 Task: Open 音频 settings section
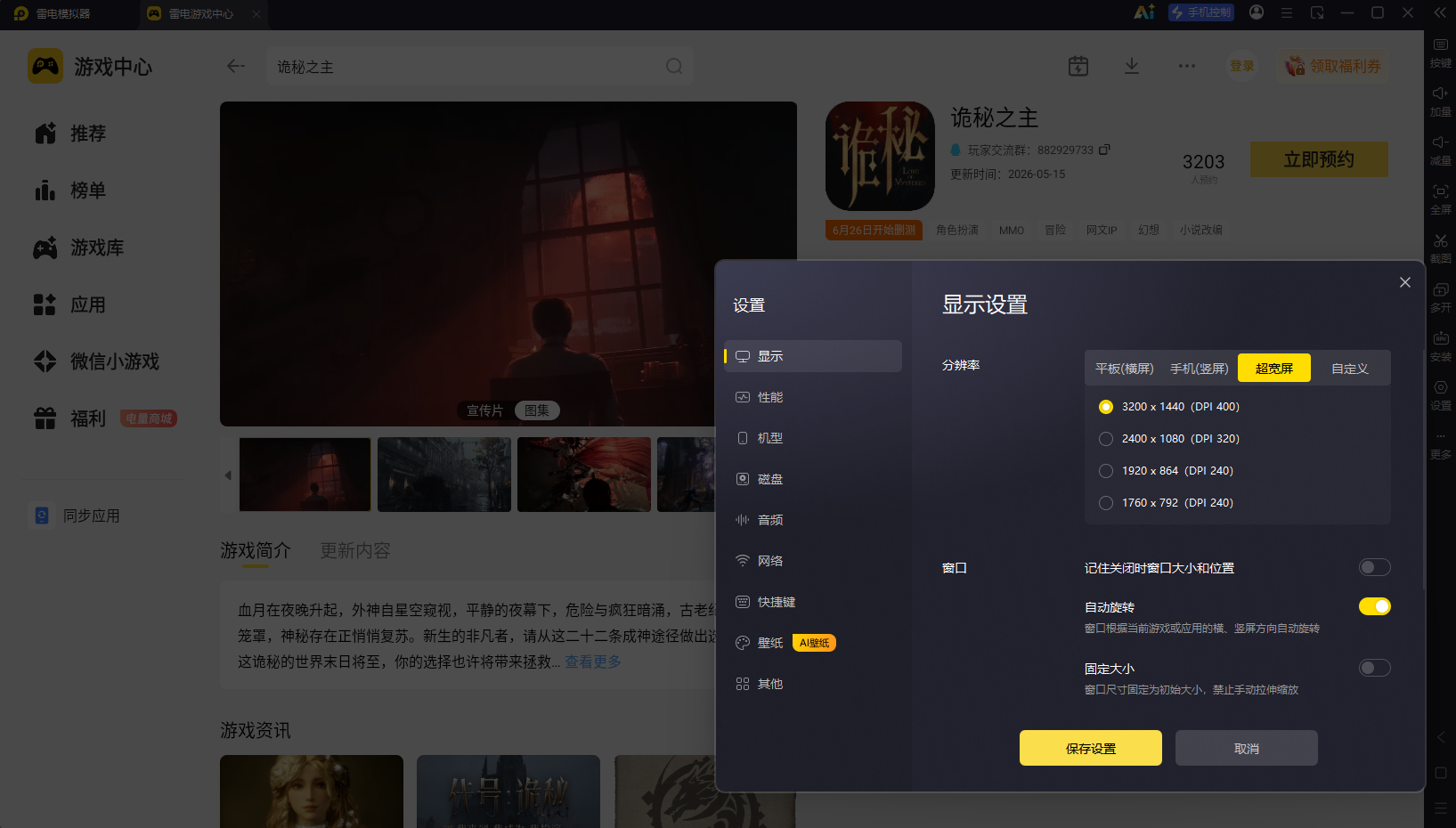coord(813,520)
